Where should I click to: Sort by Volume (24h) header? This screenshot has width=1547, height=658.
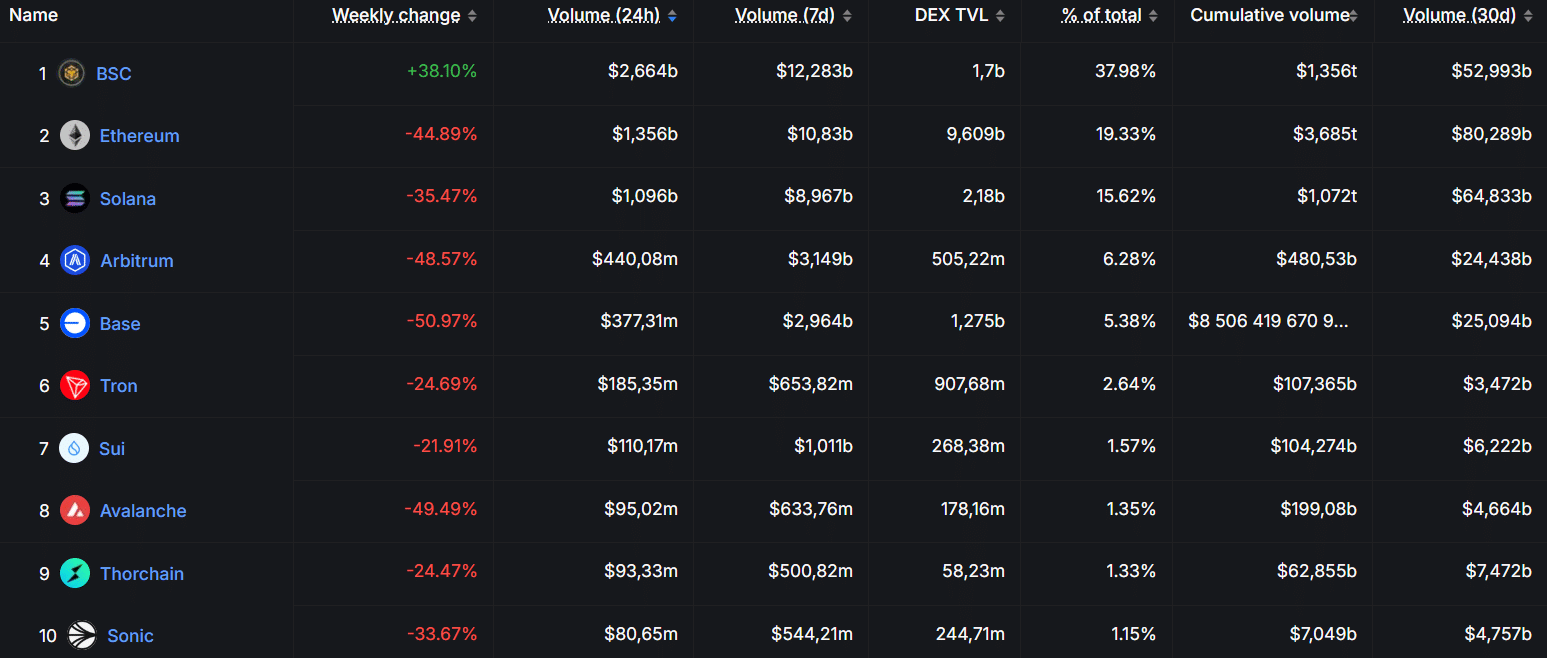(x=603, y=15)
